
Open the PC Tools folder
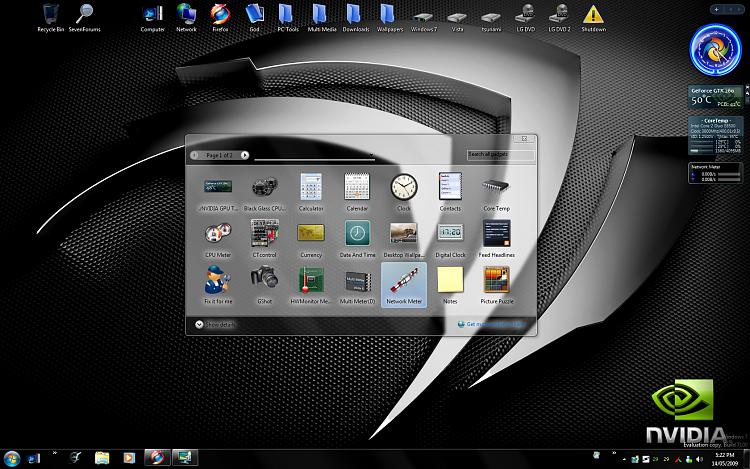288,18
